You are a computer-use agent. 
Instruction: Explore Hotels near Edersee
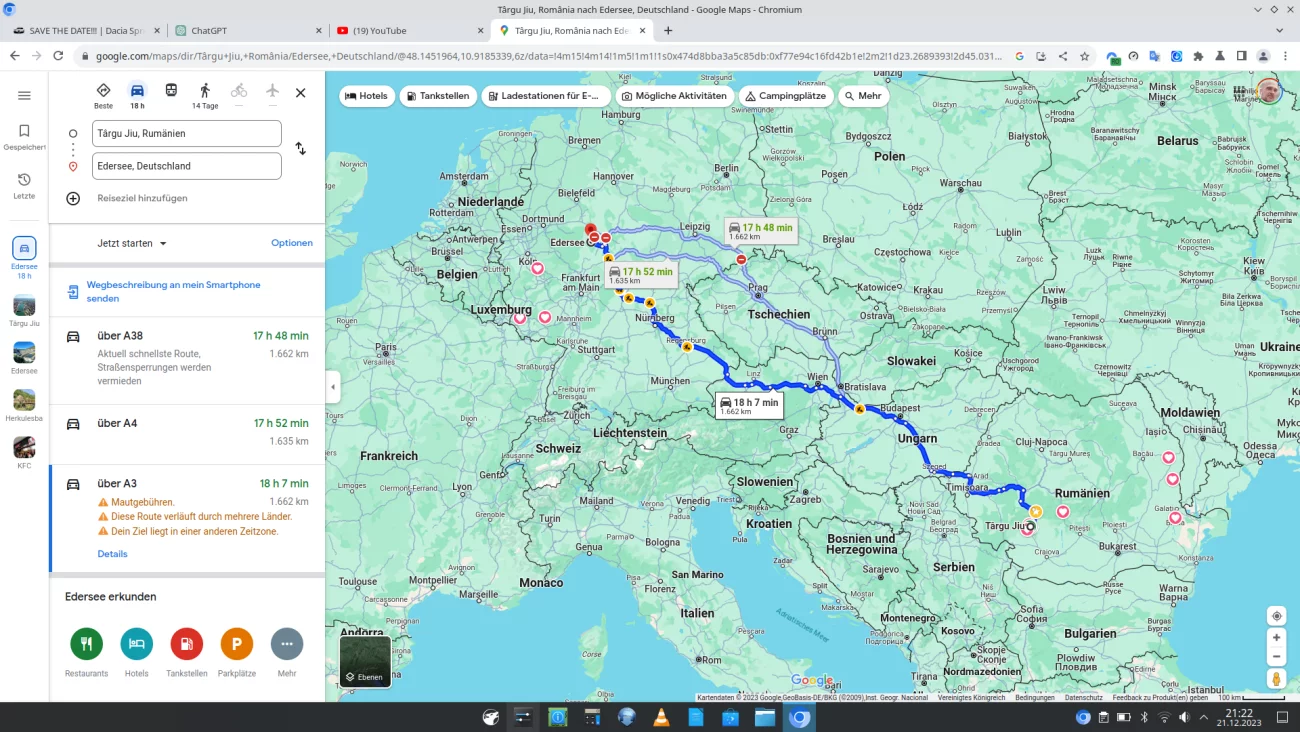pyautogui.click(x=137, y=651)
